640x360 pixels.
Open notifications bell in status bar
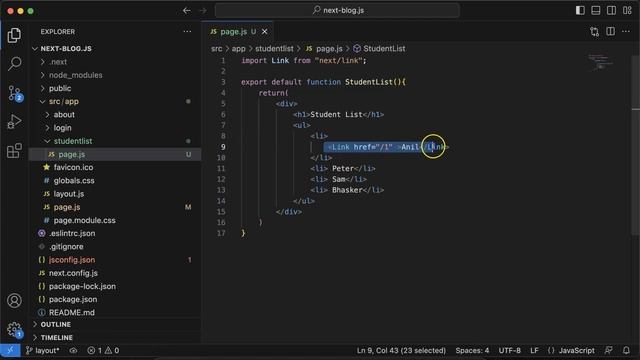[626, 350]
